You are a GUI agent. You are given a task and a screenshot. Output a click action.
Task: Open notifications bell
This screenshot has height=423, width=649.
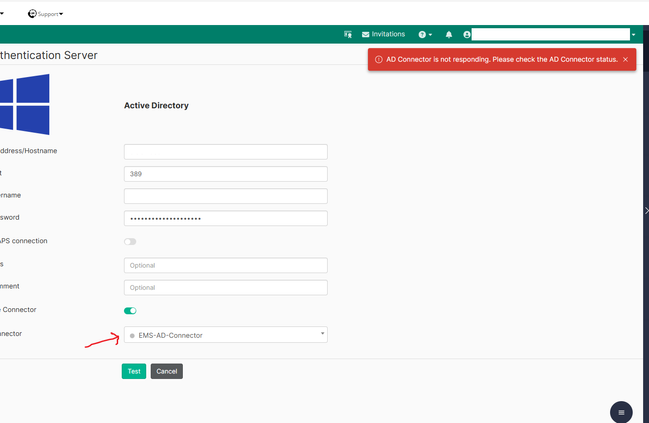pos(449,35)
